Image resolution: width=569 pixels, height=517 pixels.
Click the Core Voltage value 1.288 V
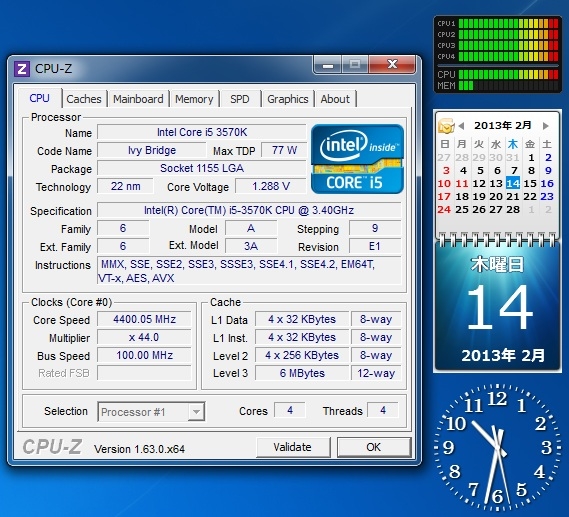click(x=271, y=186)
